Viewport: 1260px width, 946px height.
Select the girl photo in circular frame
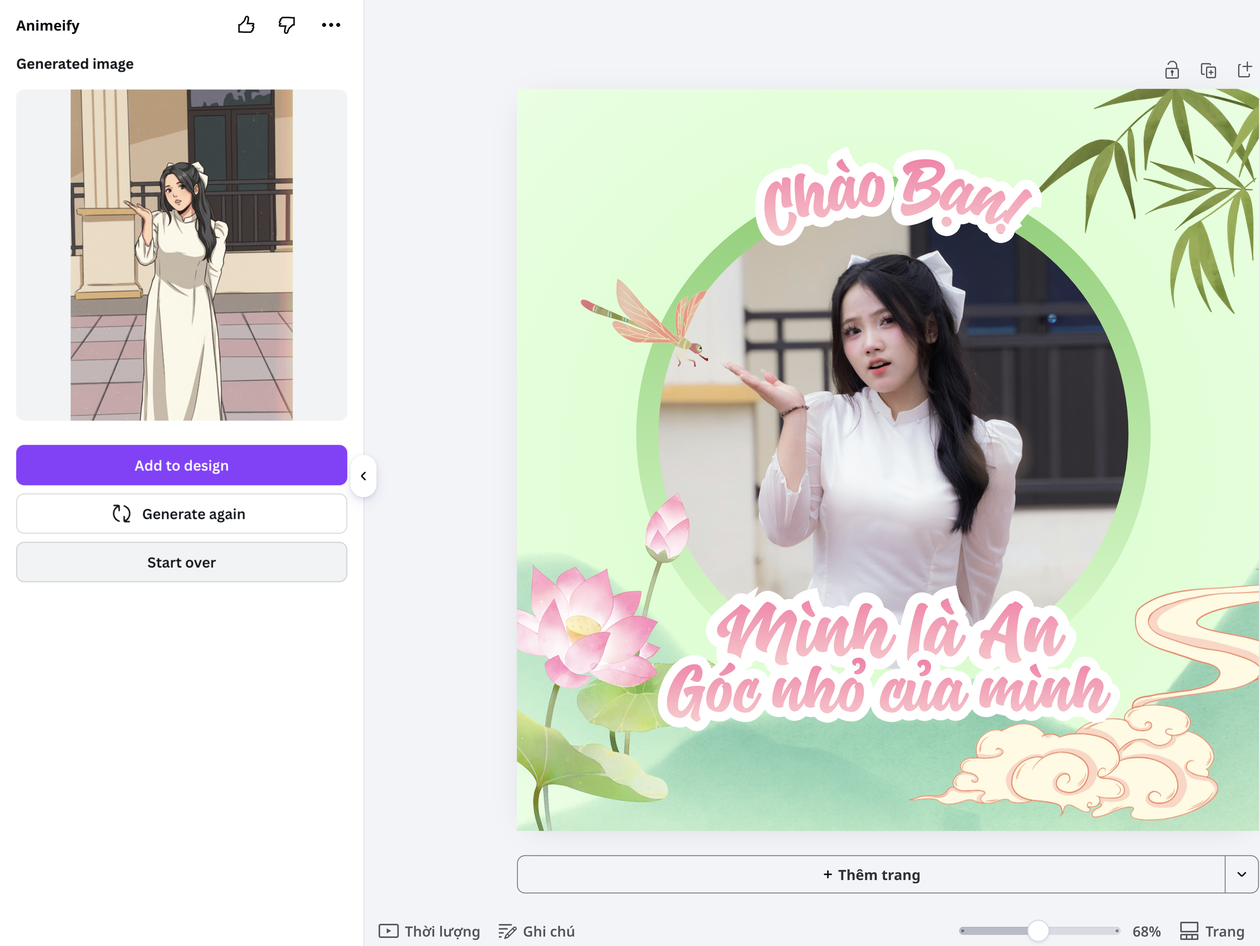(893, 433)
